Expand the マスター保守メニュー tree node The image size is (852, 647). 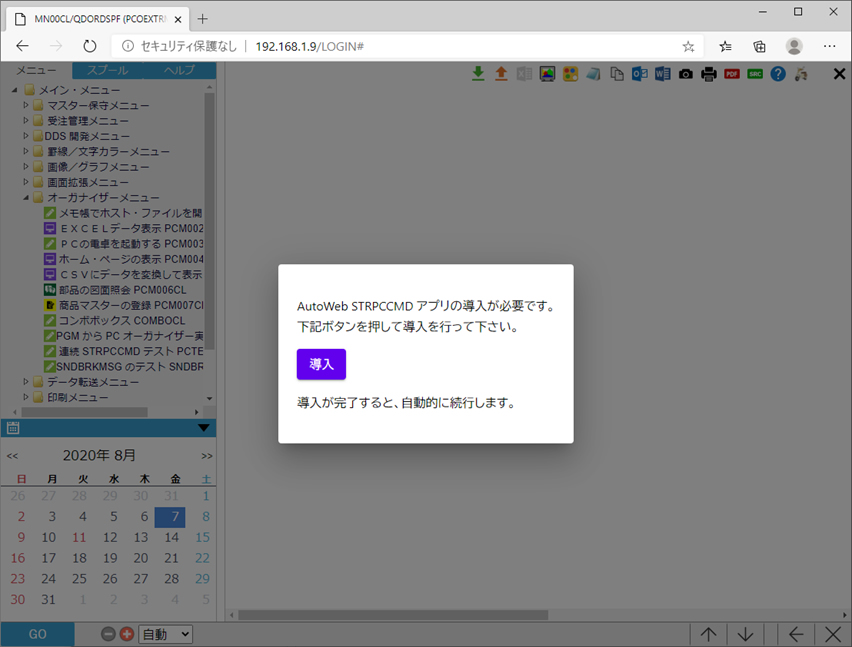(27, 105)
